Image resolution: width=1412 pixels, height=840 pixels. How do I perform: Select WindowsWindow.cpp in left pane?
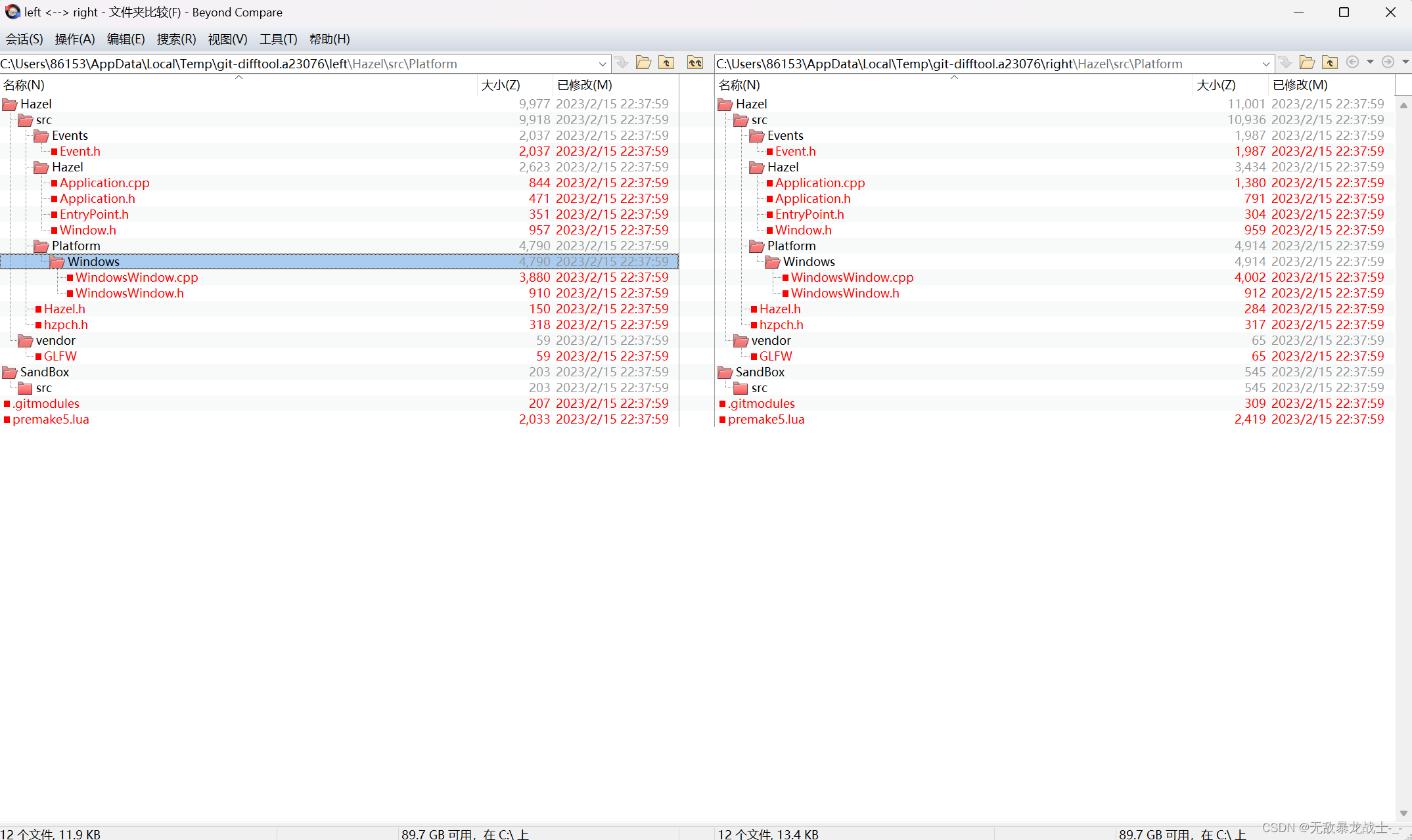[136, 277]
